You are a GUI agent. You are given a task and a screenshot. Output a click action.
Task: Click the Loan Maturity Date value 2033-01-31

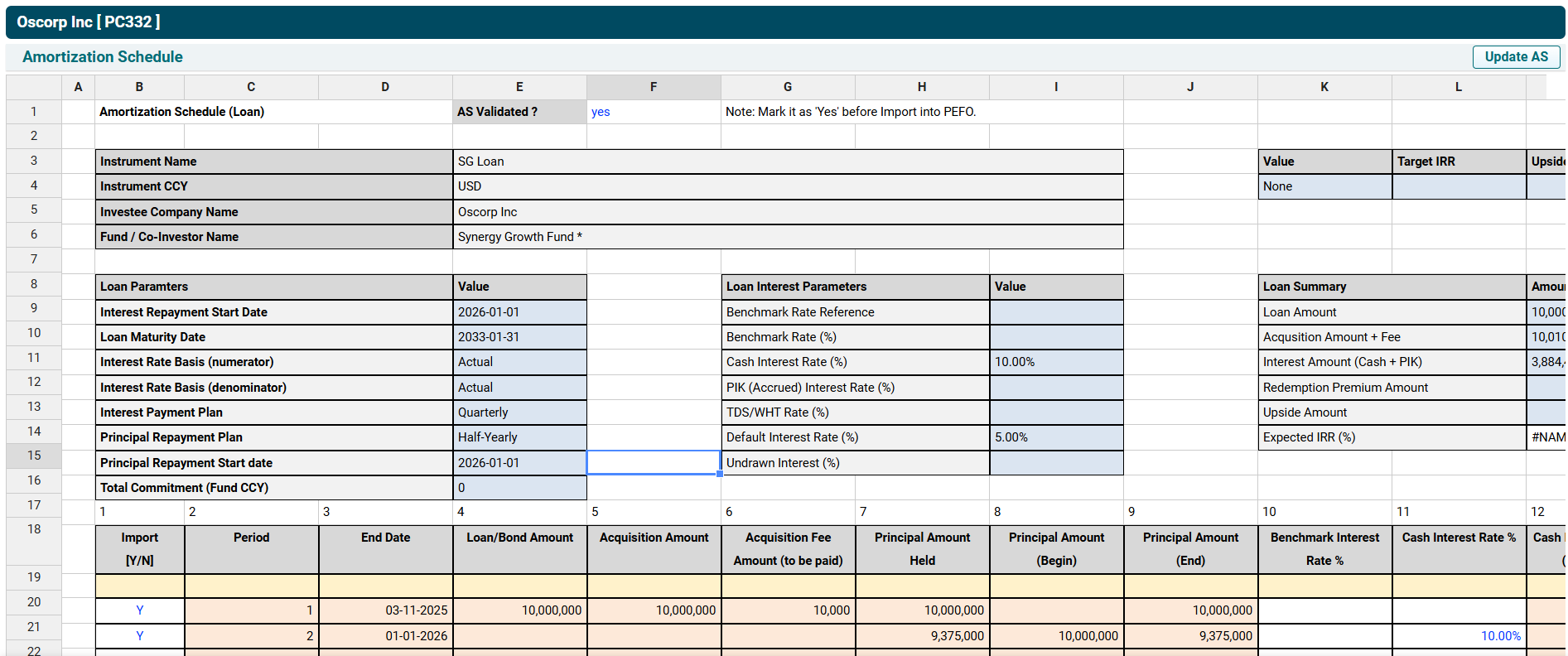519,337
